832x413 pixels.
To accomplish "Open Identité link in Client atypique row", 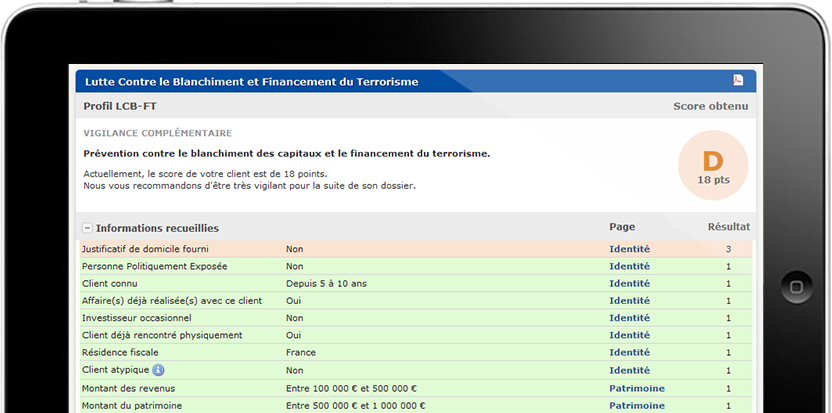I will coord(629,370).
